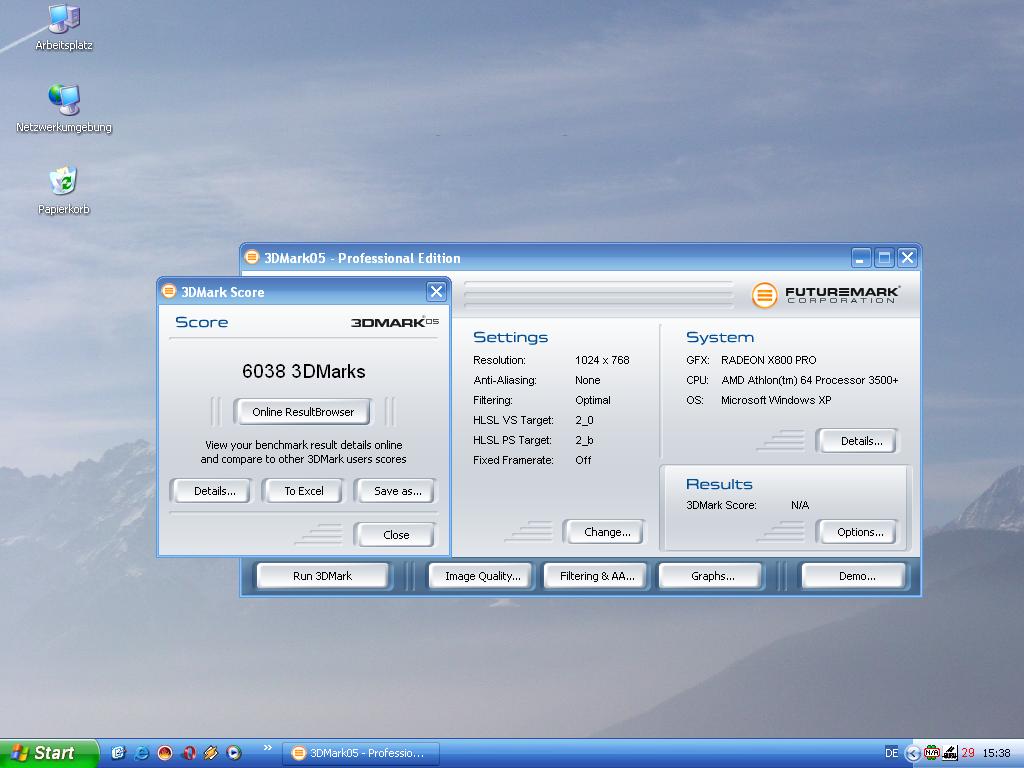The image size is (1024, 768).
Task: Close the 3DMark05 main window
Action: (908, 258)
